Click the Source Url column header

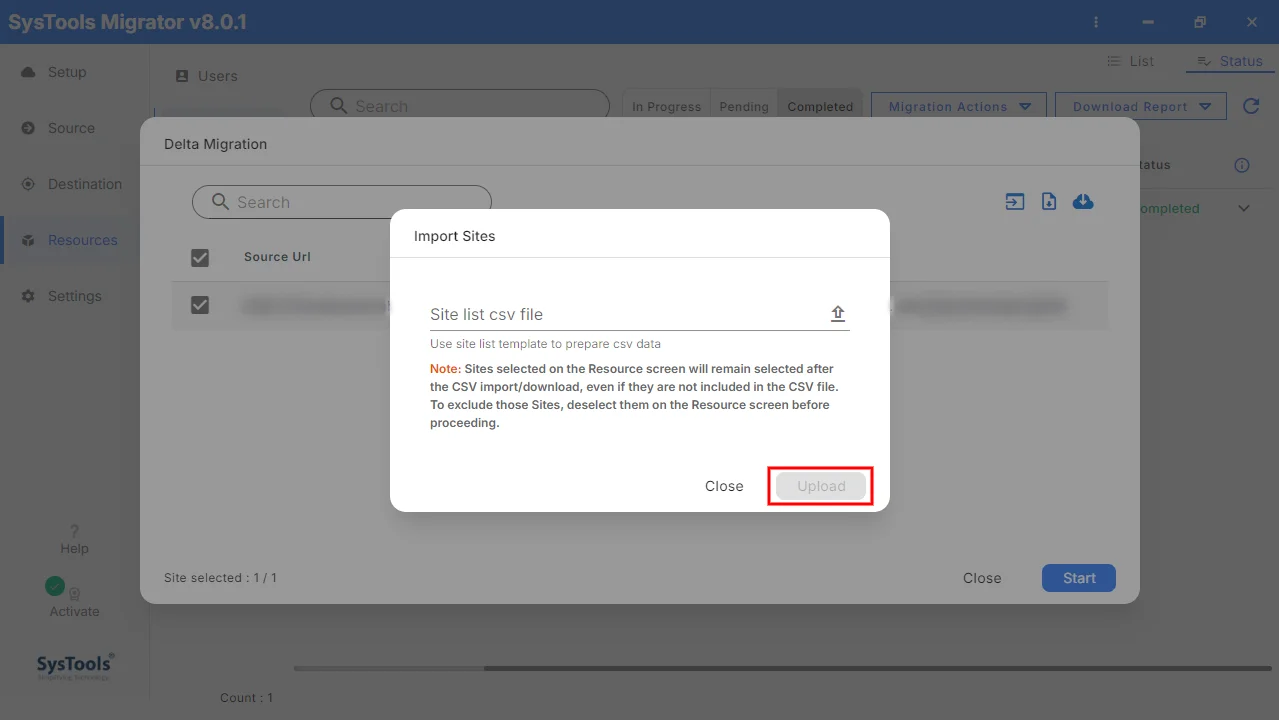277,257
